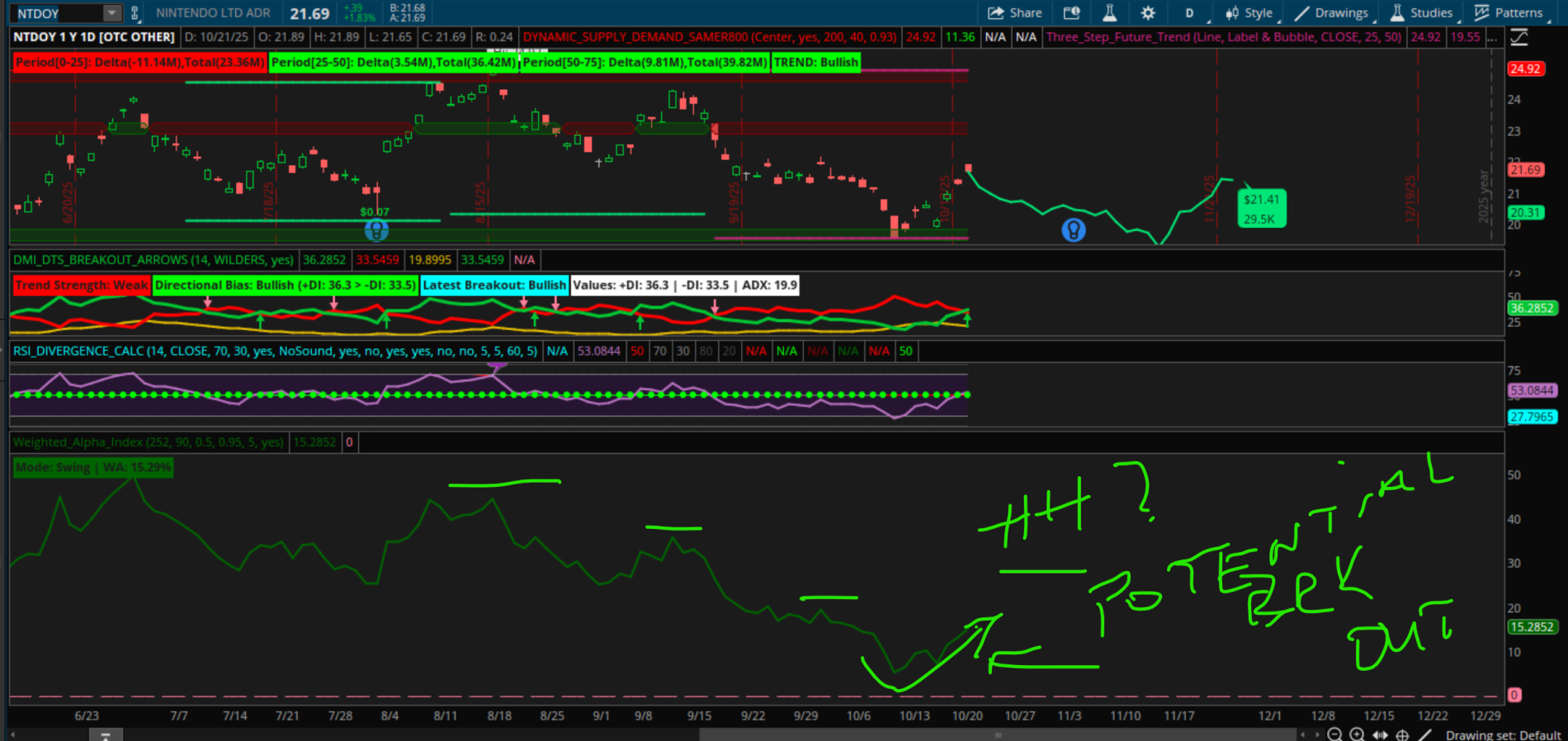
Task: Toggle the chart scale curve icon
Action: point(1518,37)
